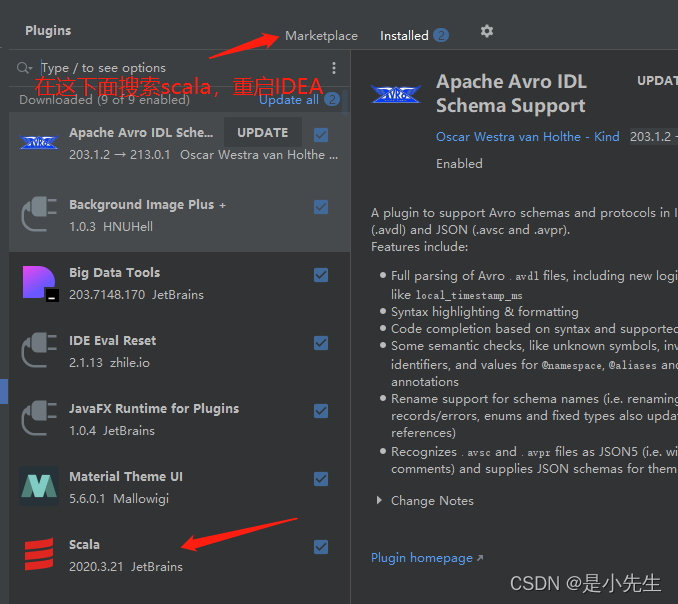The height and width of the screenshot is (604, 678).
Task: Click the 5.6.0.1 Mallowigi version text
Action: (x=119, y=499)
